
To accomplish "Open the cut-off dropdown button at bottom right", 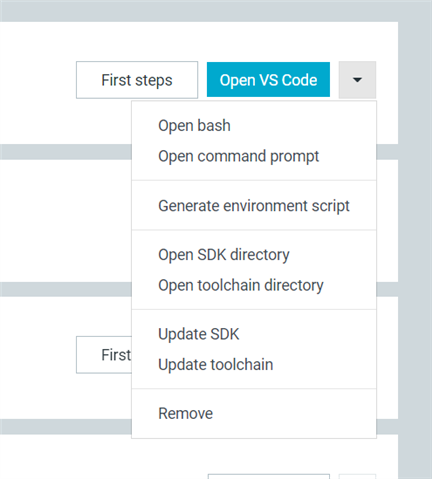I will coord(357,476).
